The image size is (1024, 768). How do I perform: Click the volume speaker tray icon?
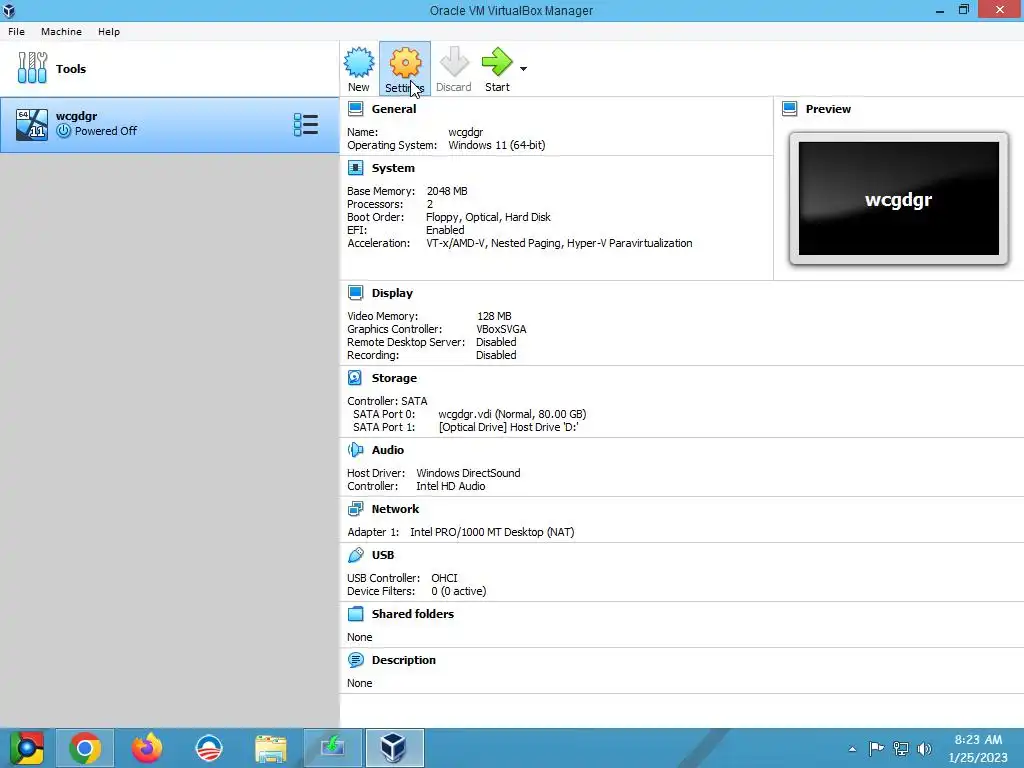coord(925,748)
